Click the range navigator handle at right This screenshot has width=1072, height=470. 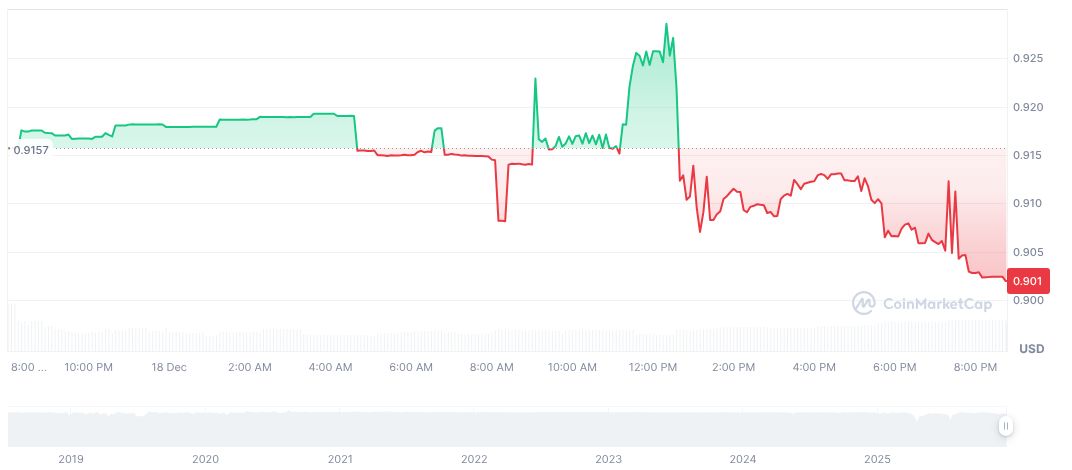point(1006,426)
